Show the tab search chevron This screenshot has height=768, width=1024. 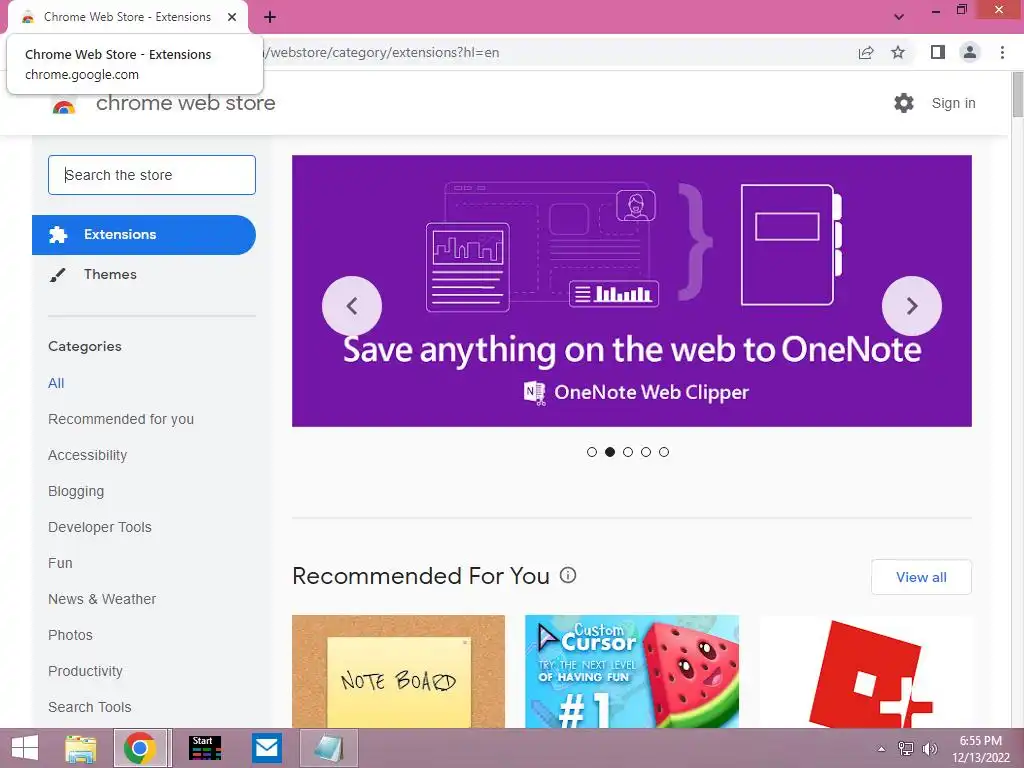899,17
